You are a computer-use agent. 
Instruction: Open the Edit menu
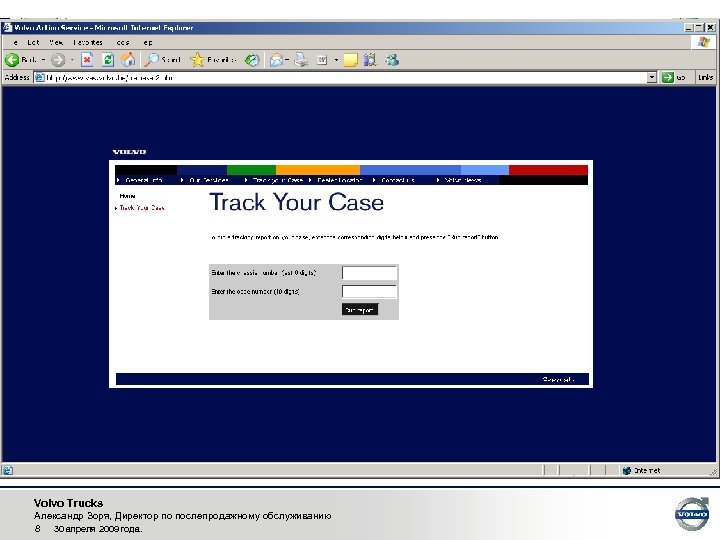tap(33, 42)
